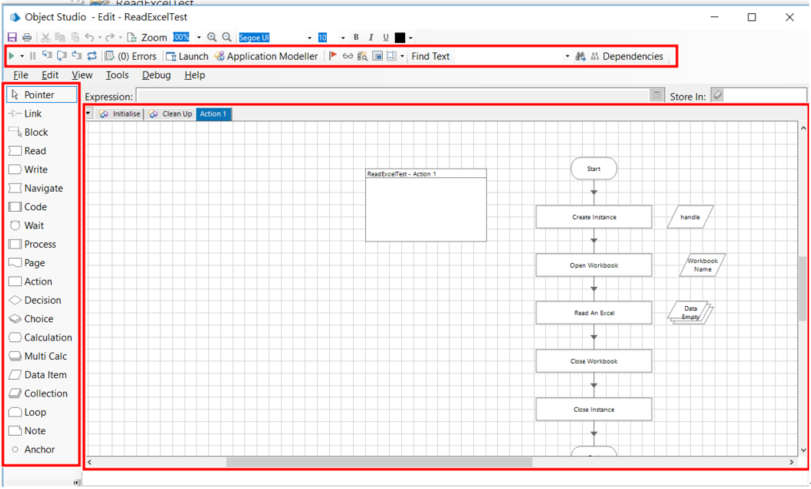The height and width of the screenshot is (489, 811).
Task: Run the process with the green Go arrow
Action: click(x=11, y=56)
